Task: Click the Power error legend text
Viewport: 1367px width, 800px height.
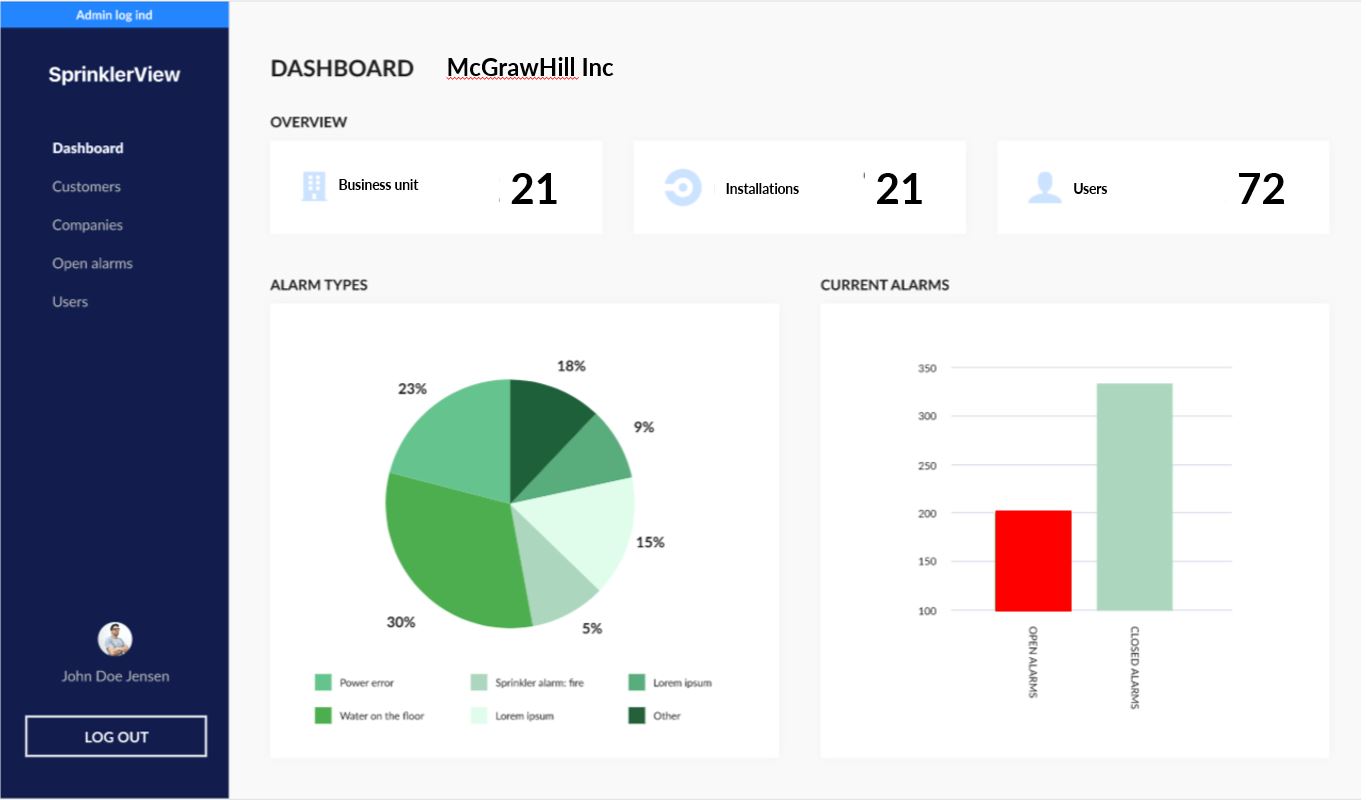Action: (367, 683)
